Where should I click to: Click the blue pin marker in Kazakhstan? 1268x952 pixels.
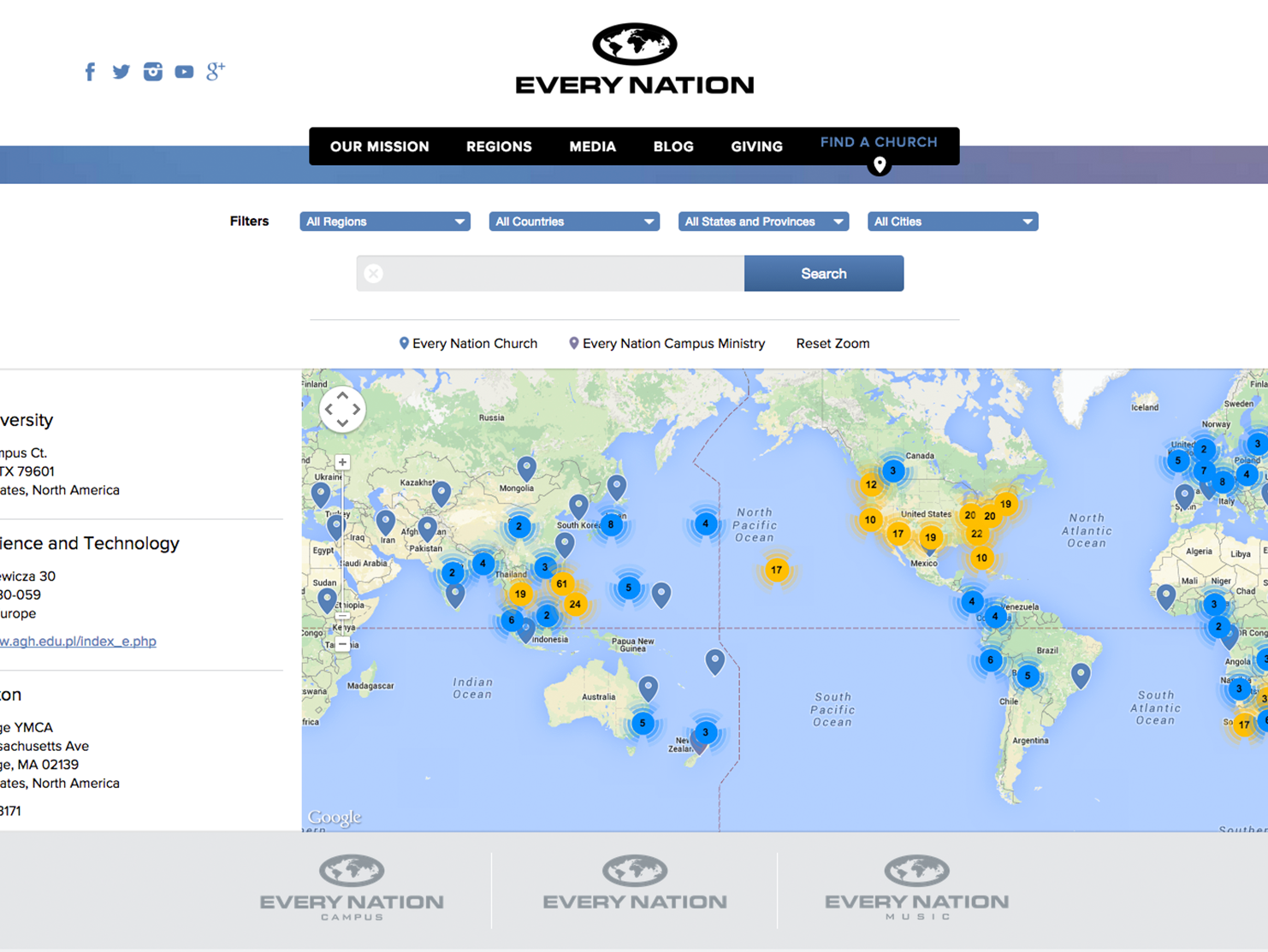pyautogui.click(x=441, y=493)
